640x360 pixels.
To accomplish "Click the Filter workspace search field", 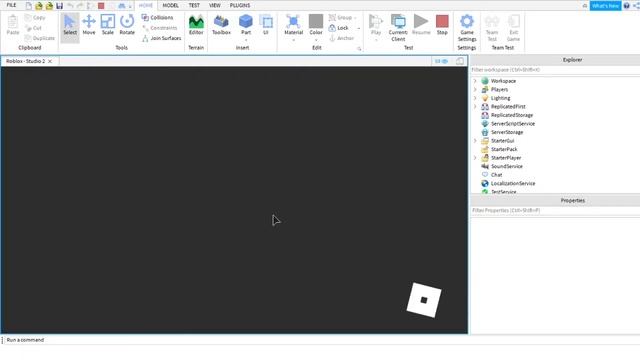I will click(x=555, y=70).
